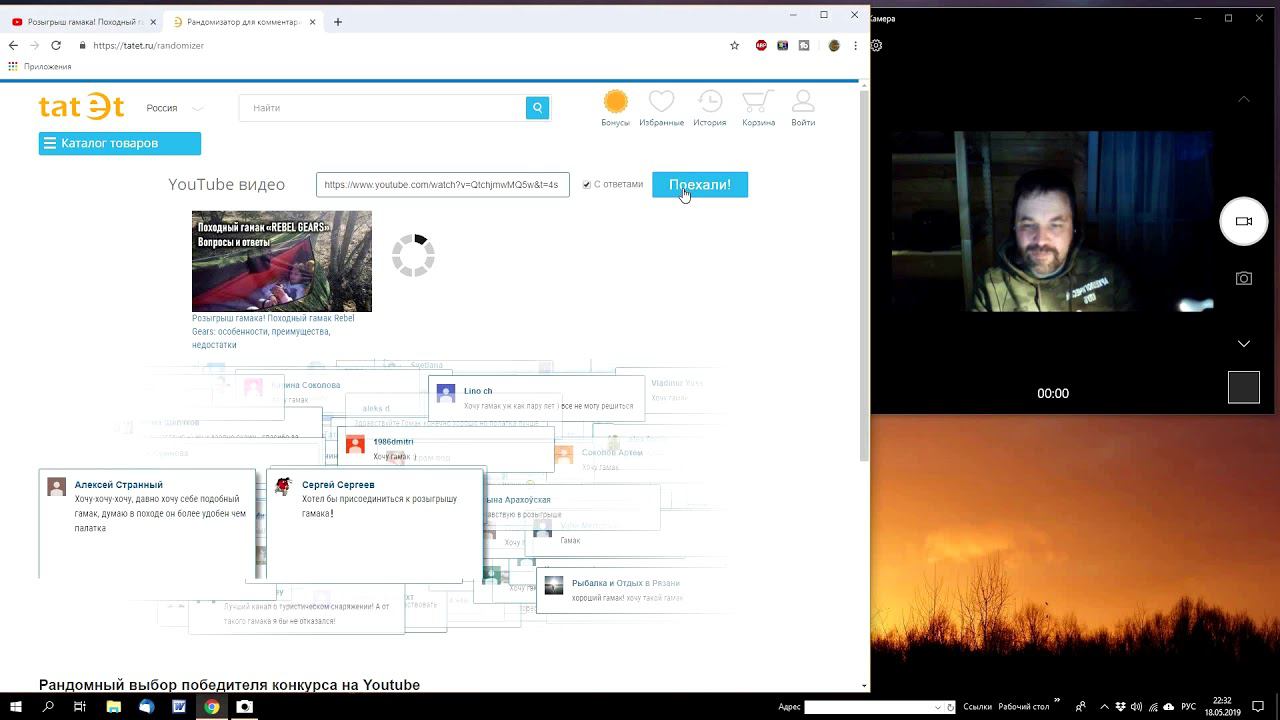
Task: Open Сергей Сергеев commenter name
Action: pos(338,485)
